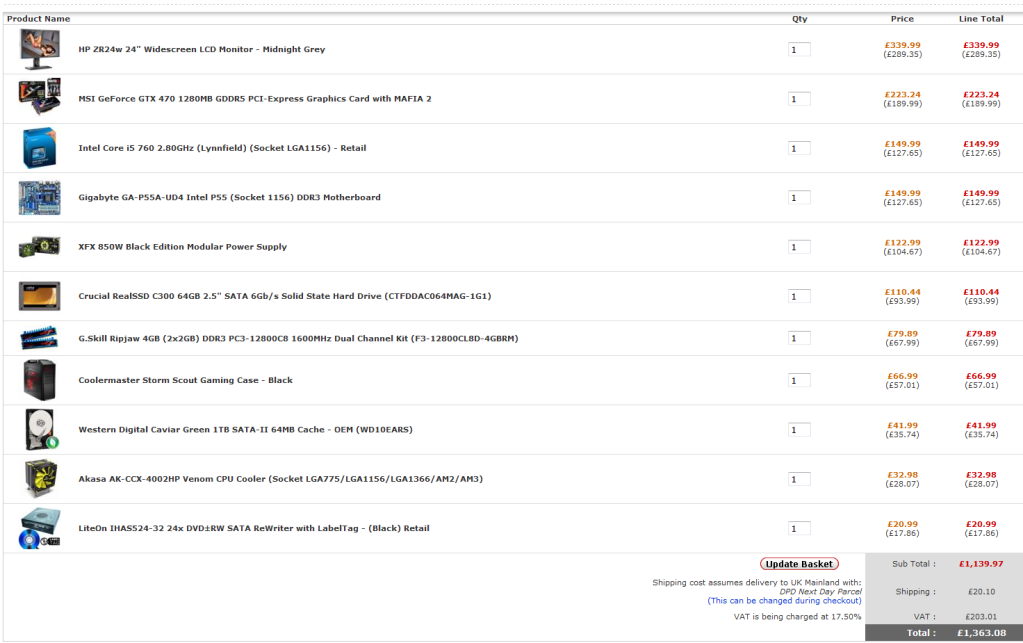Screen dimensions: 1023x643
Task: Click the £20.10 shipping cost value
Action: tap(981, 592)
